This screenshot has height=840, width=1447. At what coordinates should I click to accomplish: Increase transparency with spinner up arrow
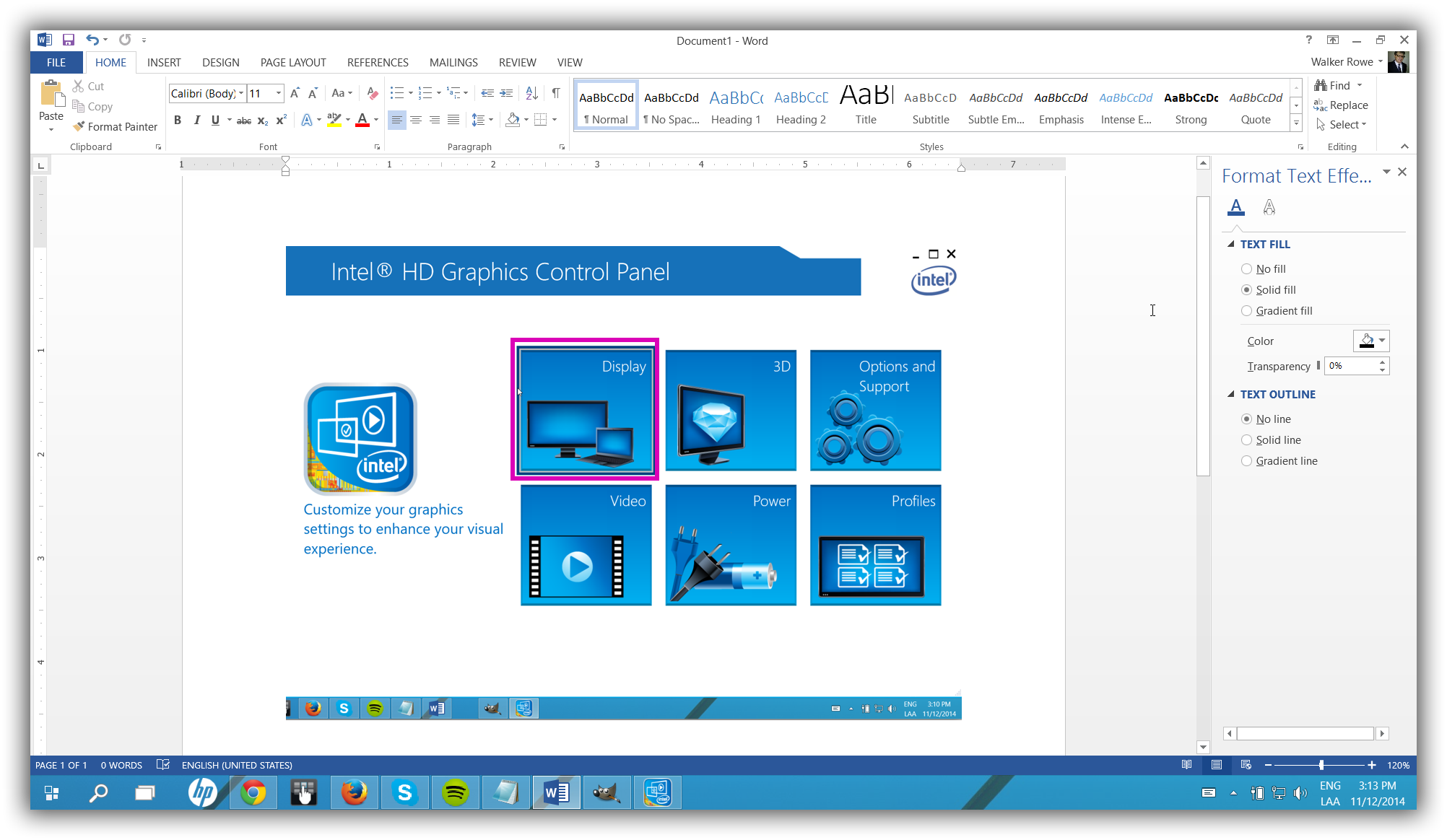tap(1382, 362)
